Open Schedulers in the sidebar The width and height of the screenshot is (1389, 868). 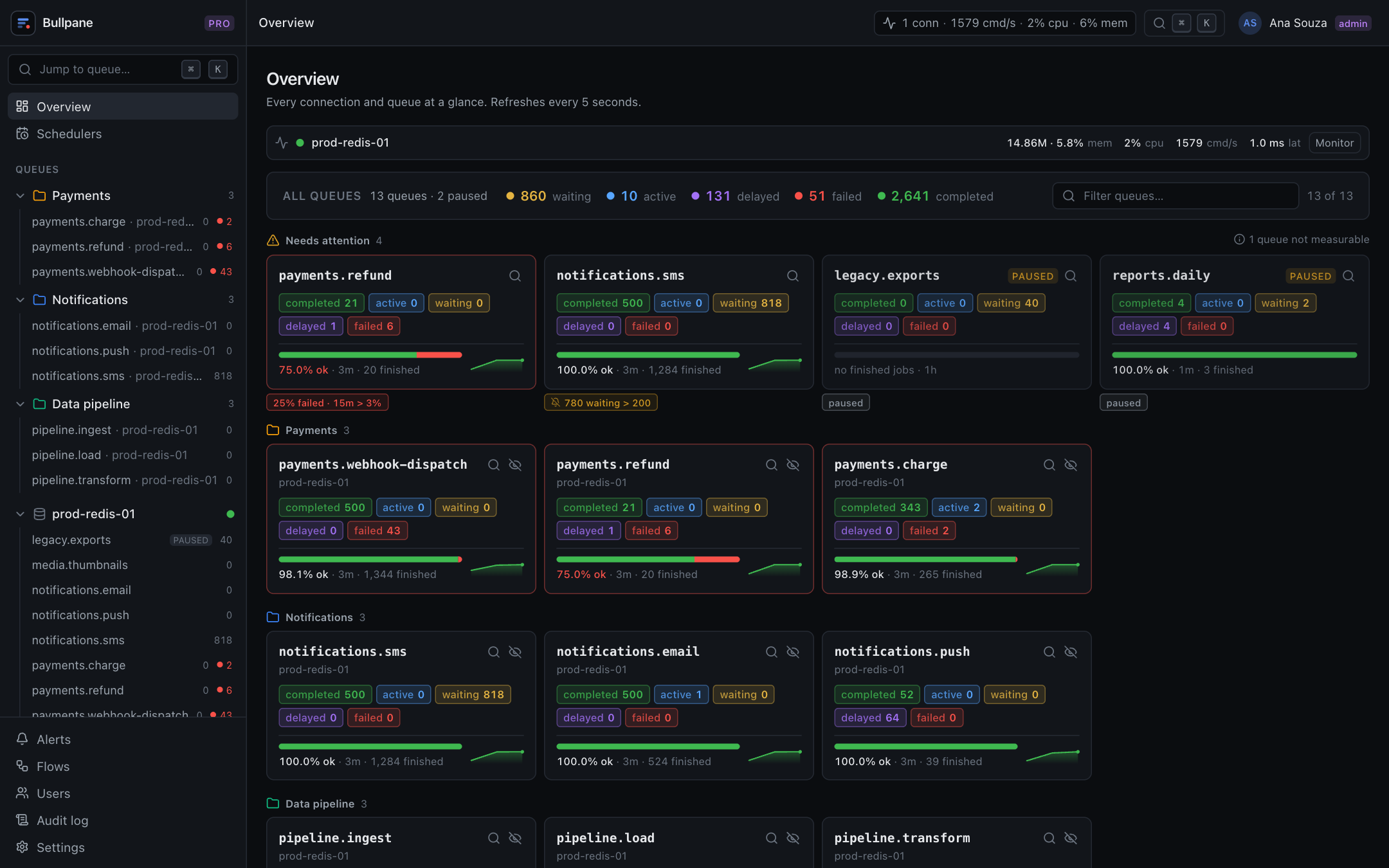(123, 134)
